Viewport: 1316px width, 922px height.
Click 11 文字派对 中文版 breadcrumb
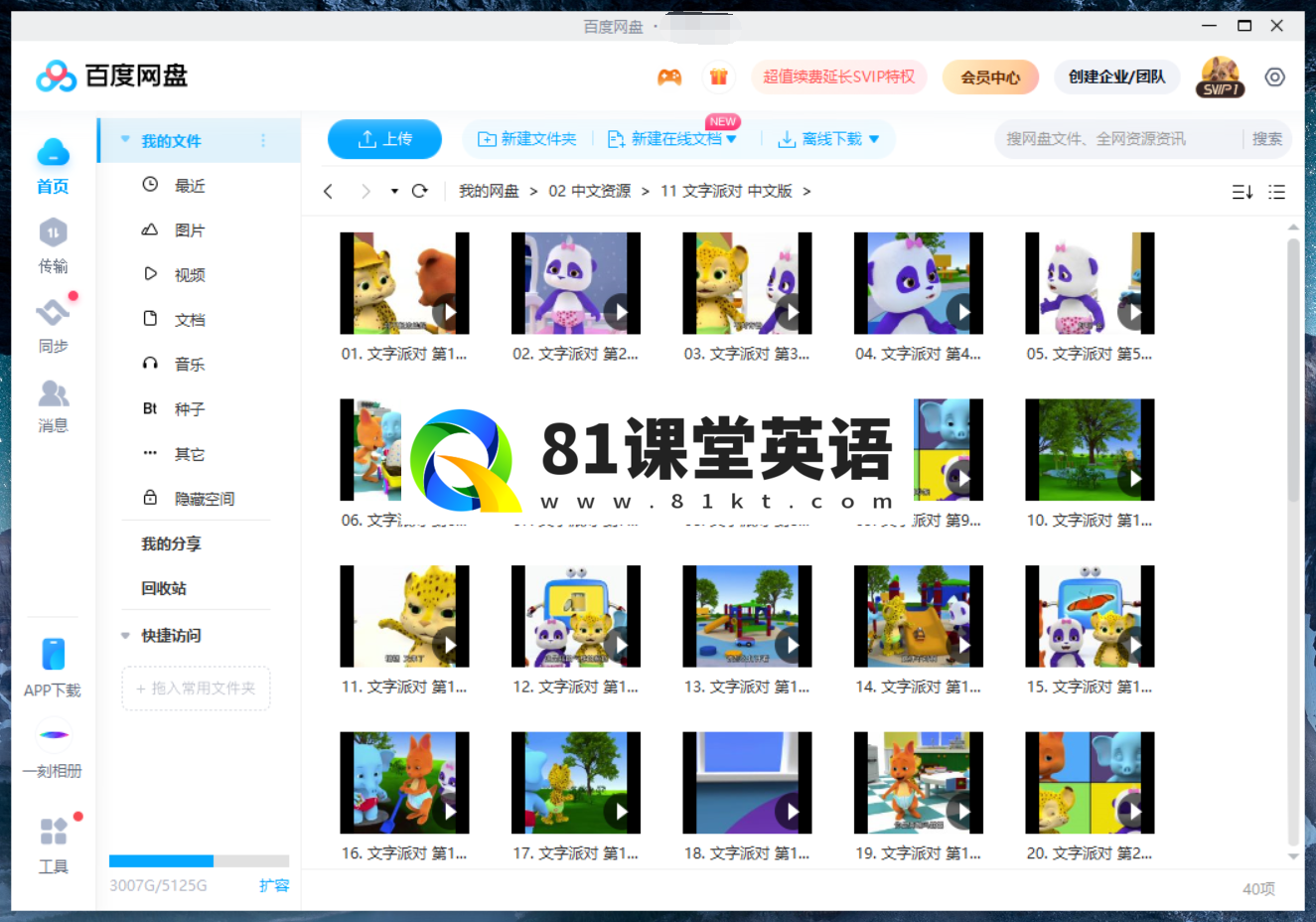coord(726,191)
